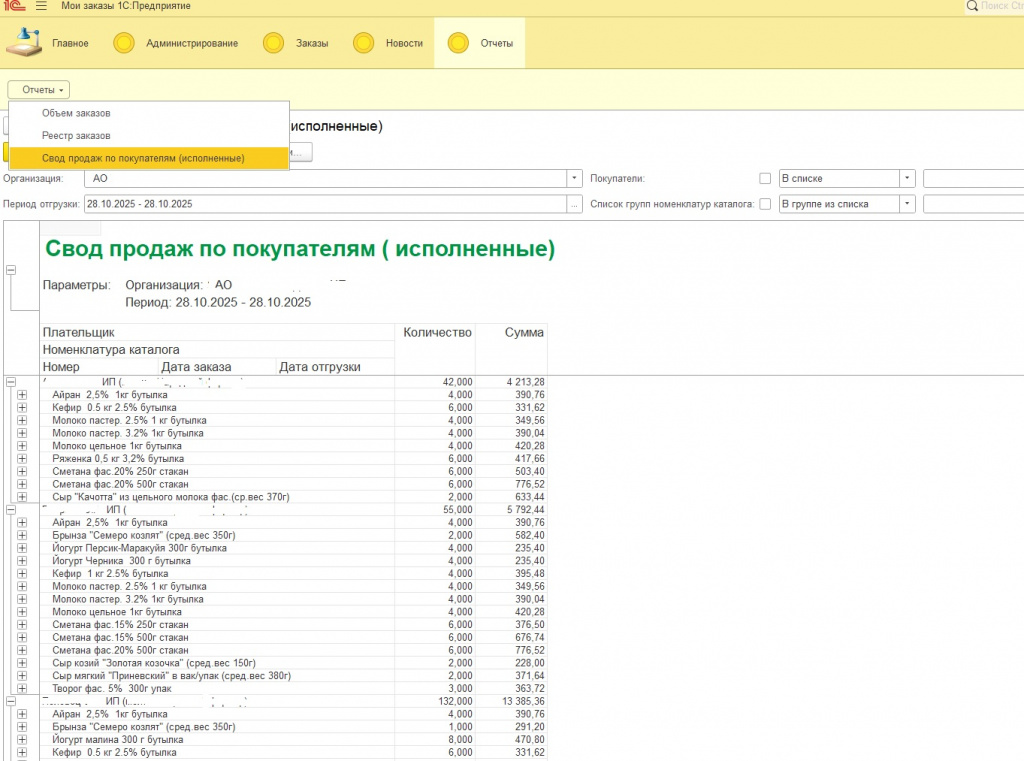Screen dimensions: 1024x761
Task: Click the Заказы section circle icon
Action: point(274,43)
